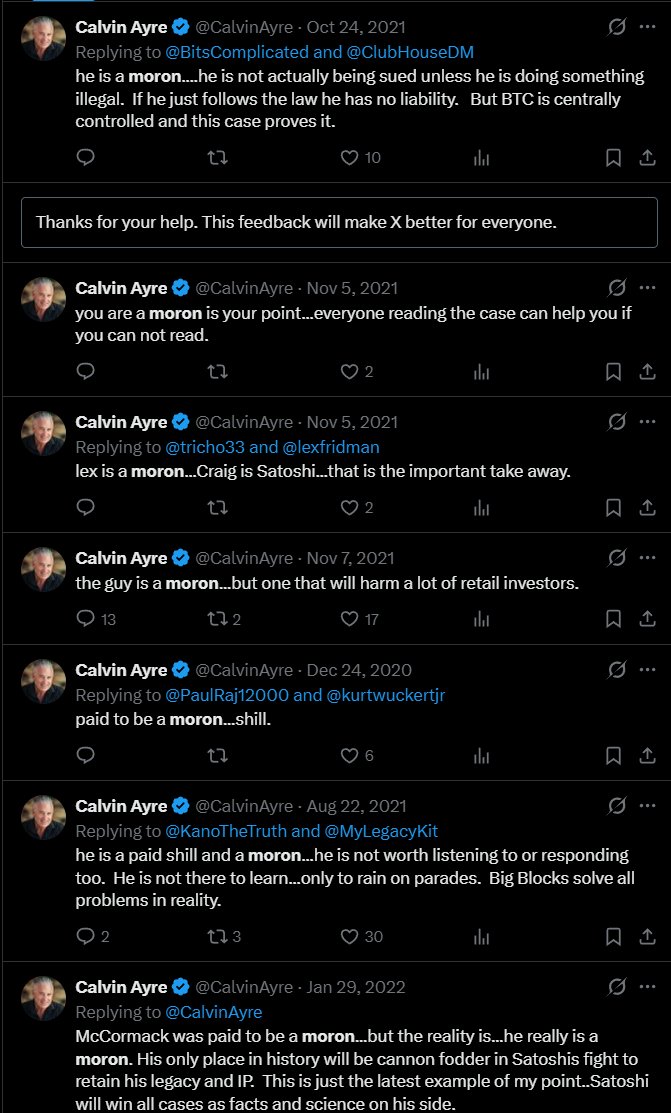Open three-dot menu on Jan 29, 2022 tweet

pyautogui.click(x=648, y=986)
